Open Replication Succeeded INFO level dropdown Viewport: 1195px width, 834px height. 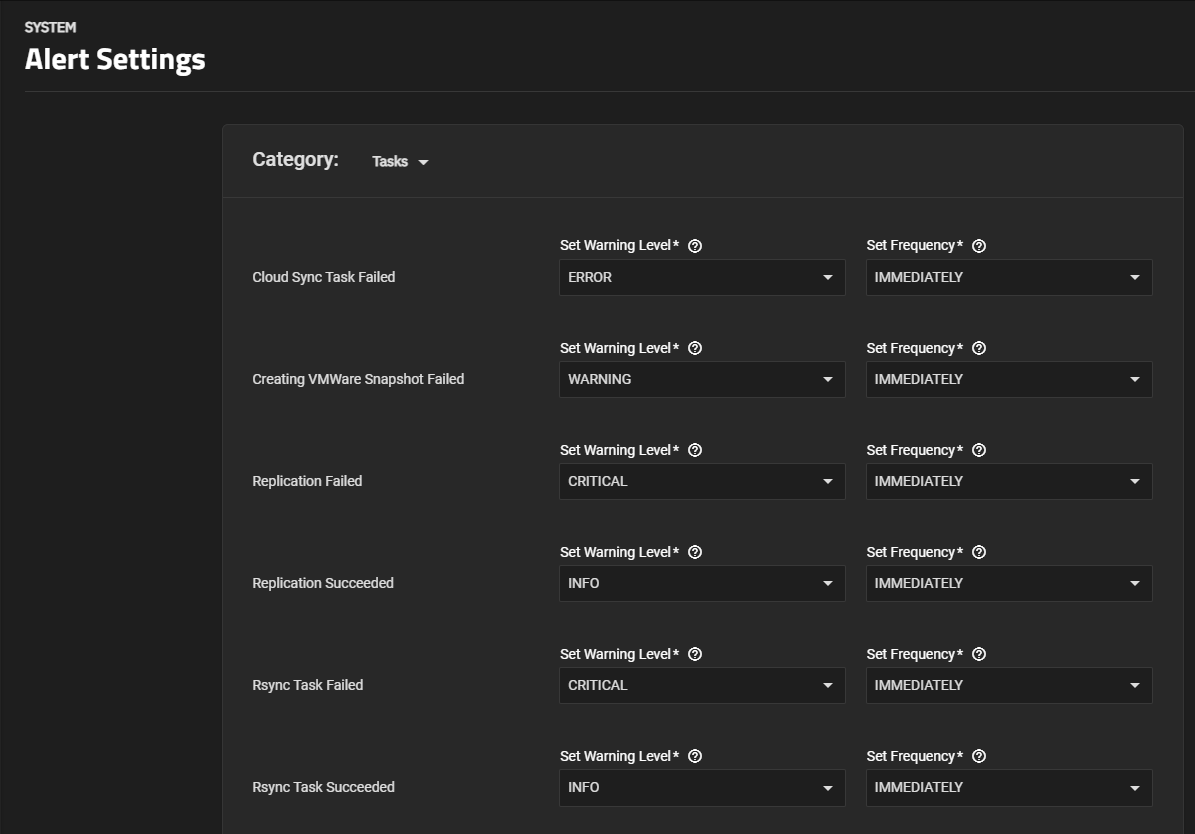tap(701, 584)
